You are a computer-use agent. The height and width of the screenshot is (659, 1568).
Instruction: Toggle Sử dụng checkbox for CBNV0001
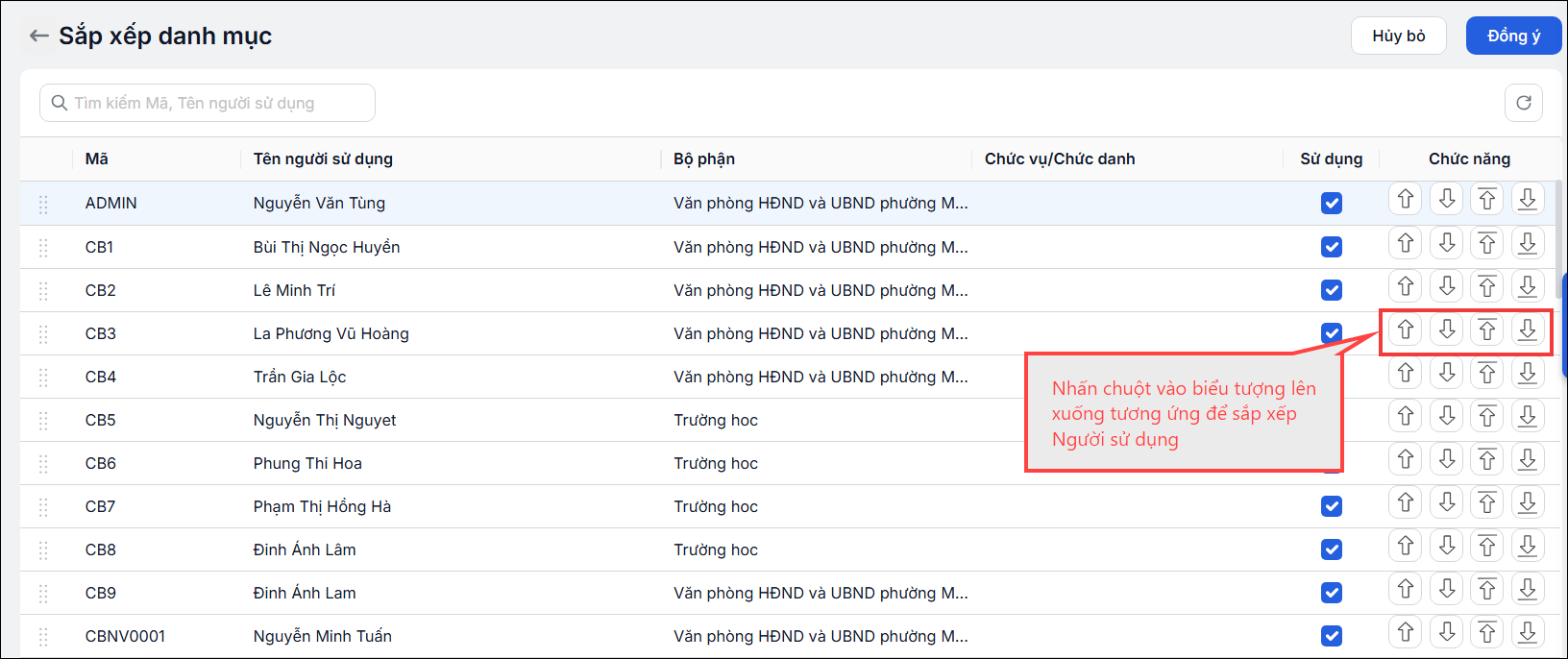(1332, 636)
